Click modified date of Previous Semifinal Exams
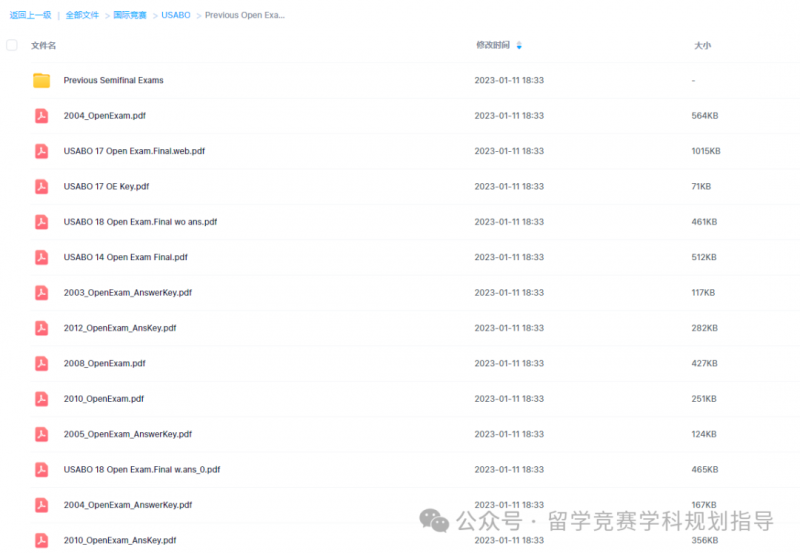This screenshot has width=800, height=553. pyautogui.click(x=509, y=80)
